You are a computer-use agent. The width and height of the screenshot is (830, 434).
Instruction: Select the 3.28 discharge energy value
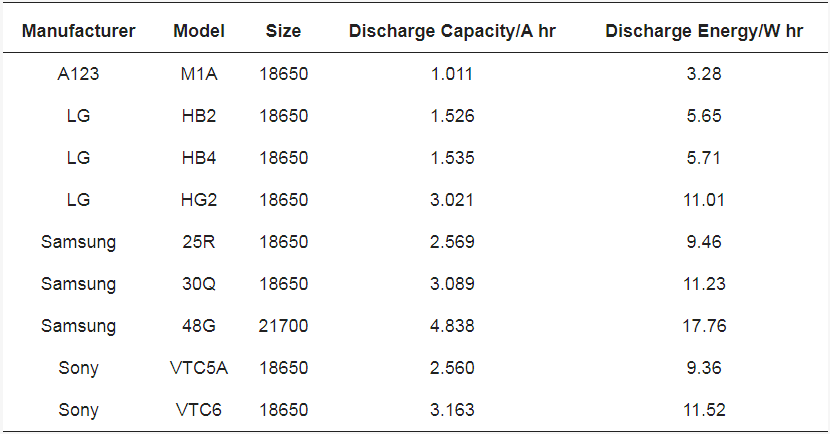(704, 74)
